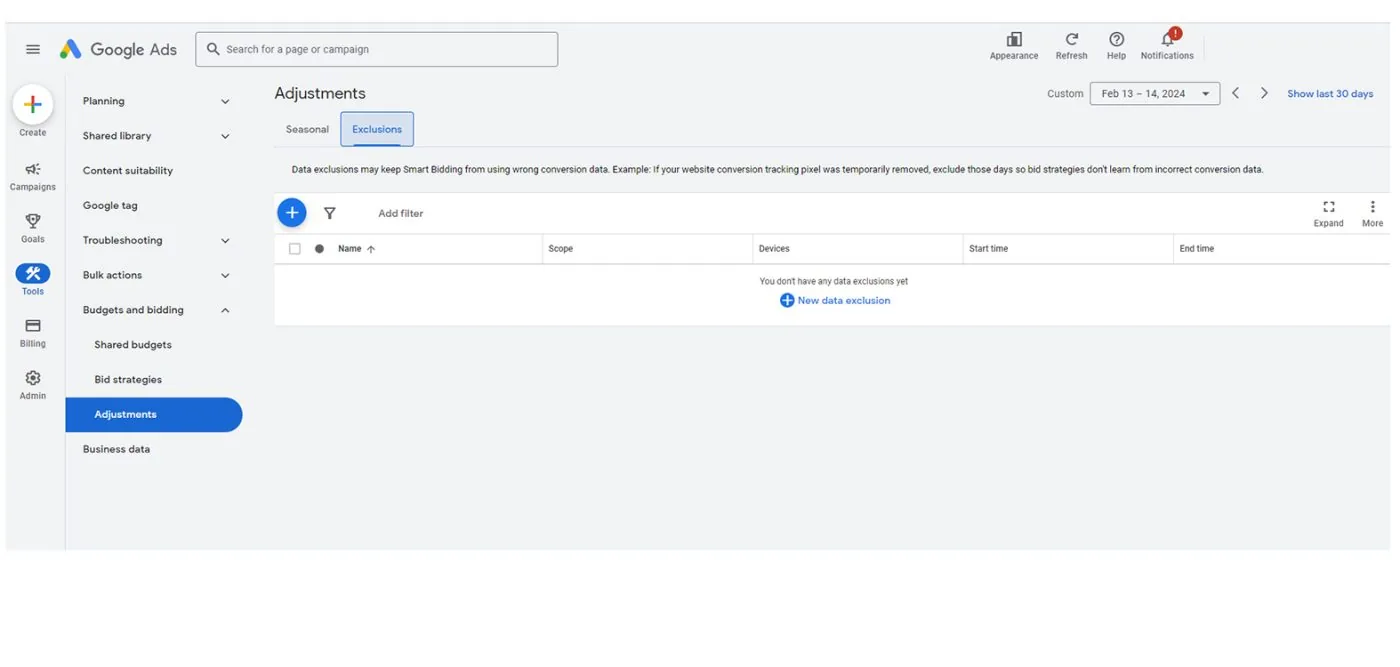Click the Google Ads logo
Image resolution: width=1400 pixels, height=667 pixels.
(118, 49)
